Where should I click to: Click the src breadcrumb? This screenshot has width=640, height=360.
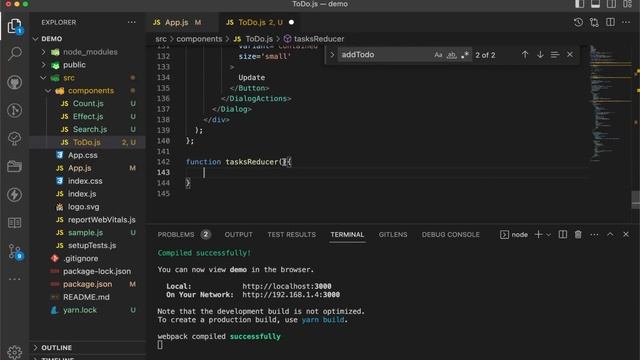coord(161,39)
